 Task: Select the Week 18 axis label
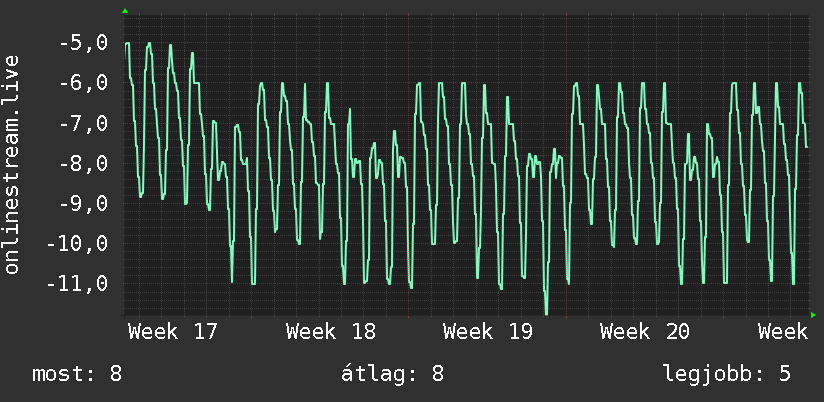[x=331, y=332]
